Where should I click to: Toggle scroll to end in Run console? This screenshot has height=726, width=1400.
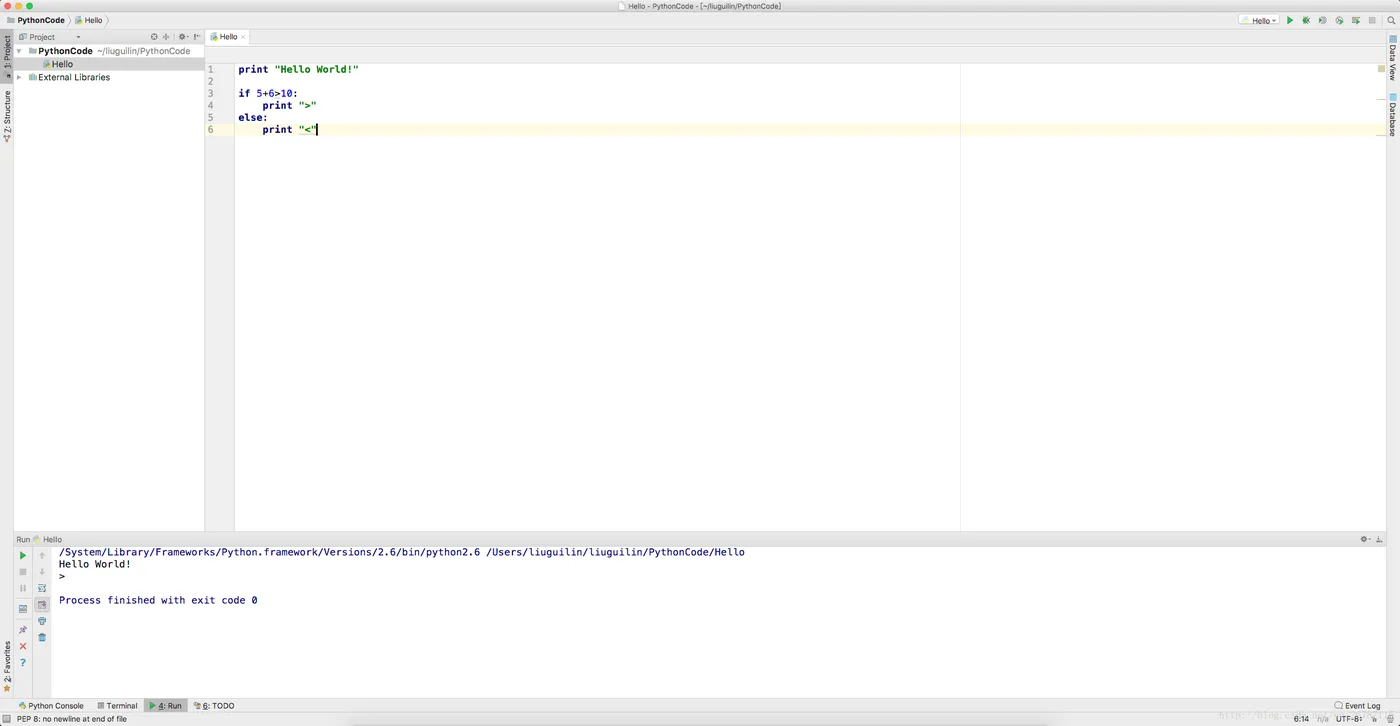[42, 605]
